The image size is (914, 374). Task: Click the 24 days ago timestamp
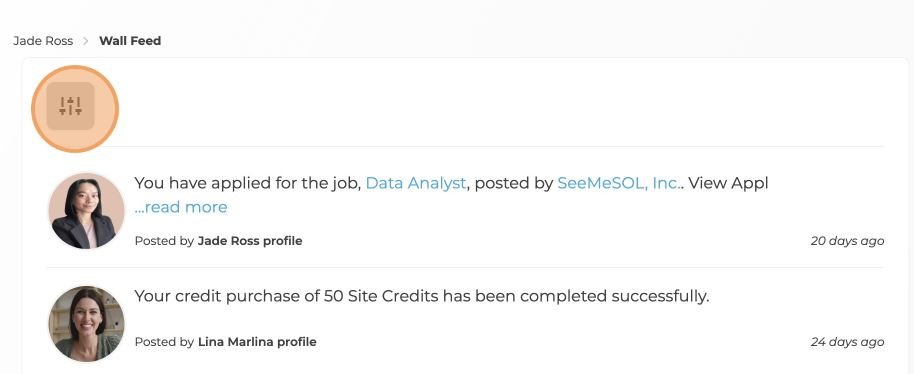coord(848,342)
